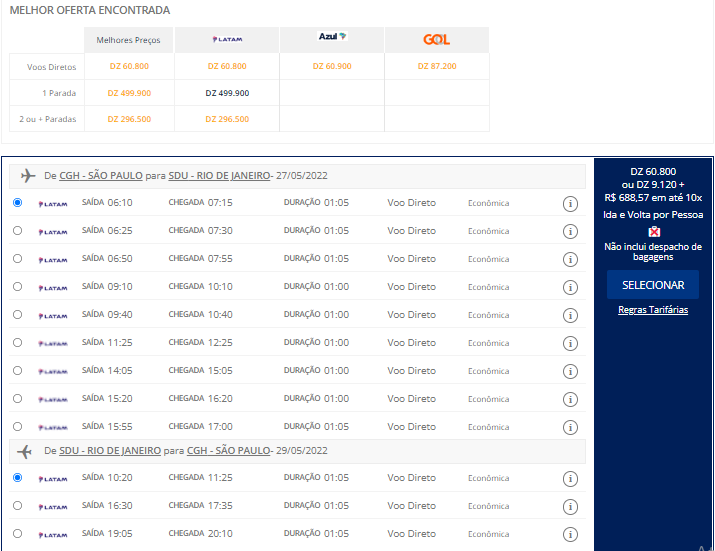Click info icon for 15:55 departure flight
The height and width of the screenshot is (551, 715).
570,427
